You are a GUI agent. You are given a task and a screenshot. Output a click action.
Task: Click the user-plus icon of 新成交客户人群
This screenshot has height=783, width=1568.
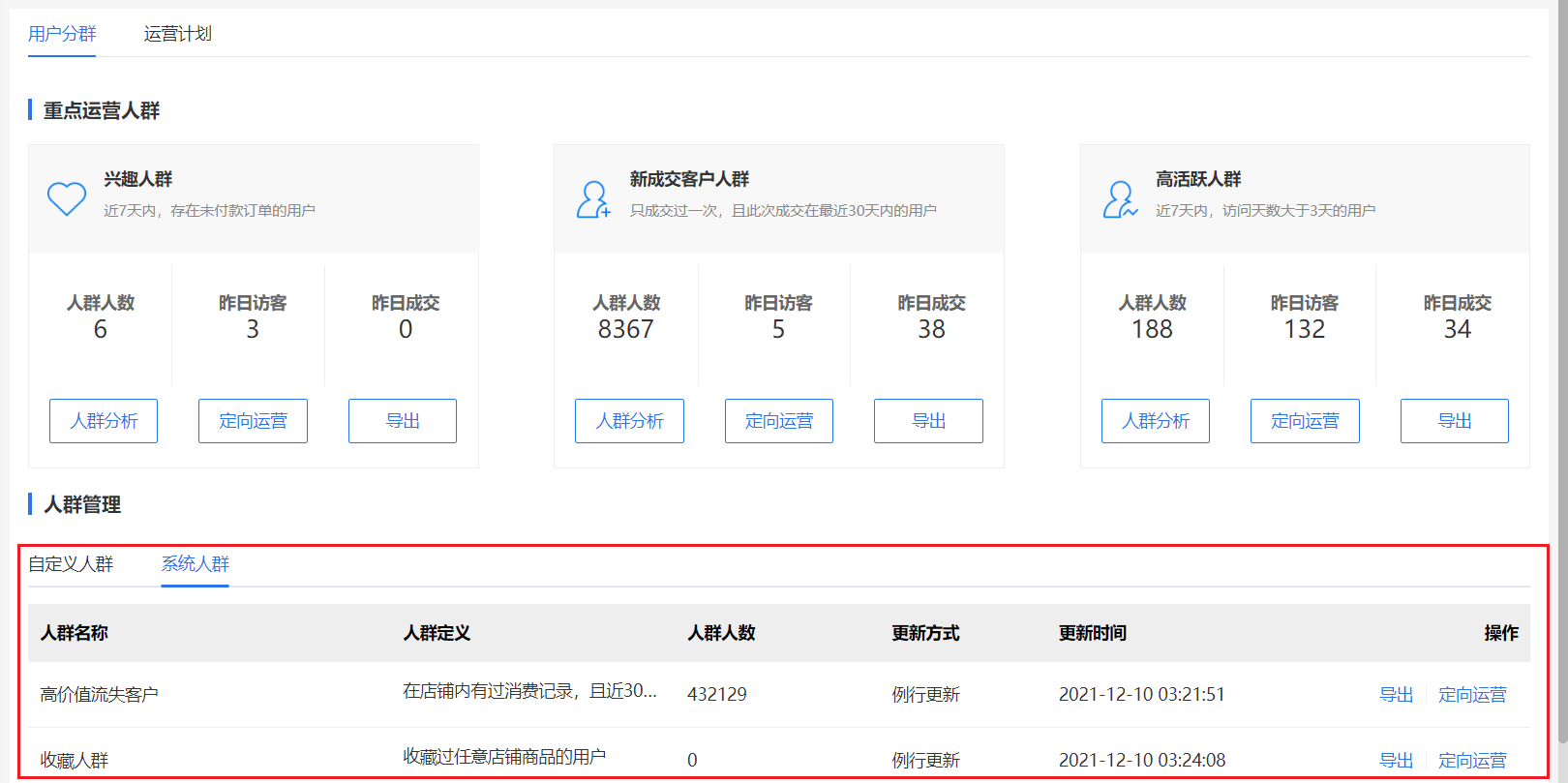tap(593, 199)
